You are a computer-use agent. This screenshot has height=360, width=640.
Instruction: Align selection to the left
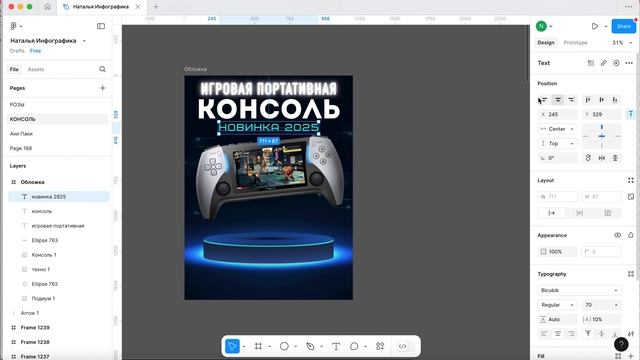544,100
